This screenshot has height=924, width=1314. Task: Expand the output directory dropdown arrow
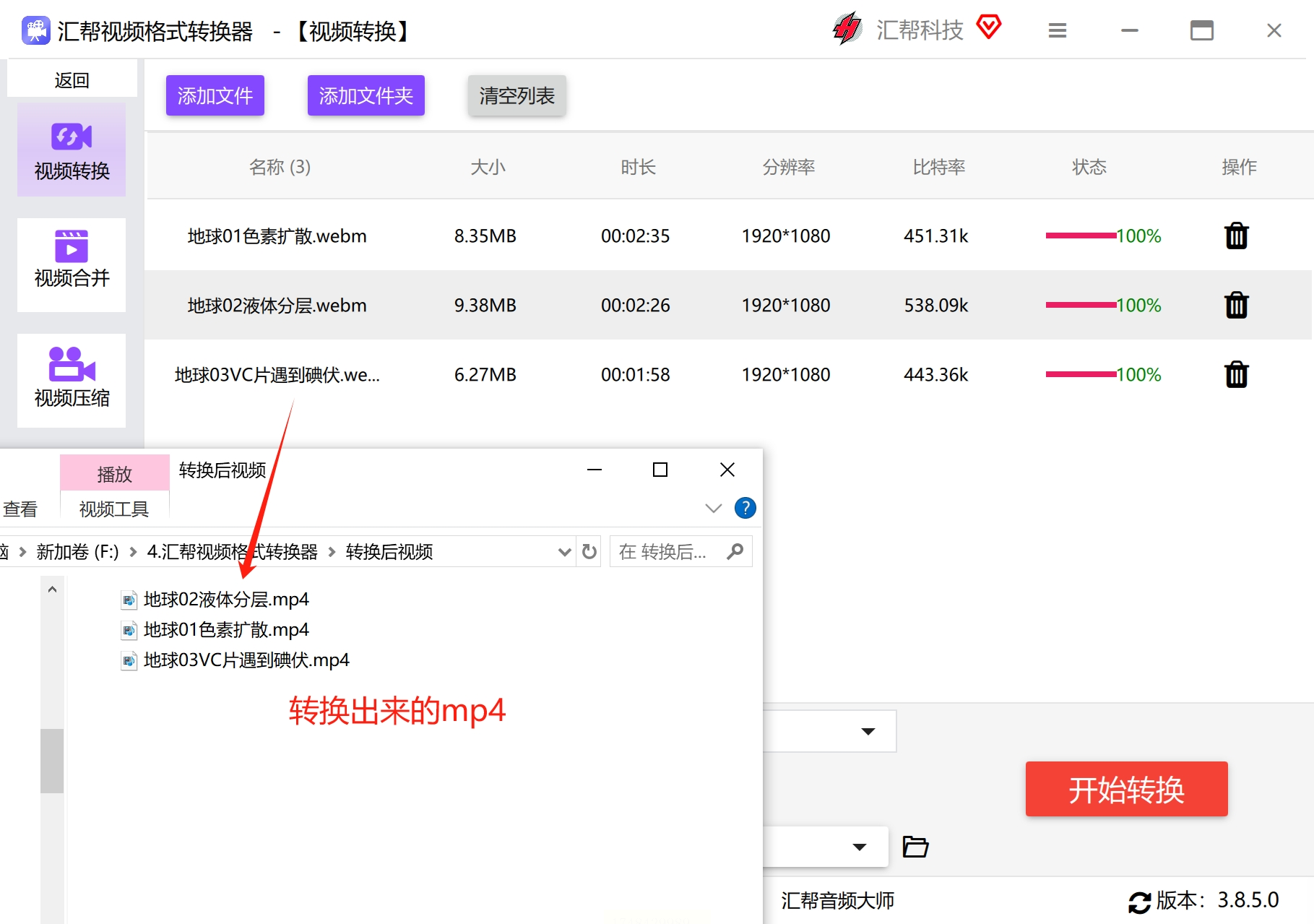pyautogui.click(x=859, y=847)
